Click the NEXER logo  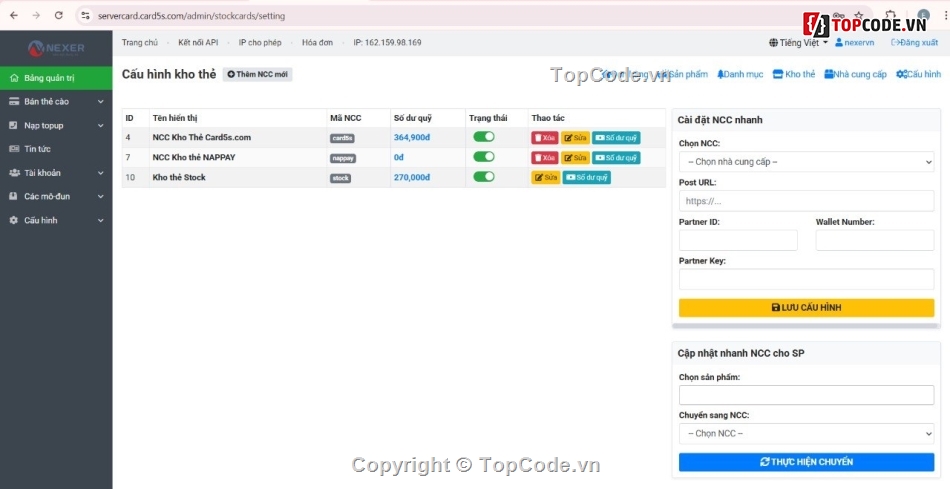[56, 48]
